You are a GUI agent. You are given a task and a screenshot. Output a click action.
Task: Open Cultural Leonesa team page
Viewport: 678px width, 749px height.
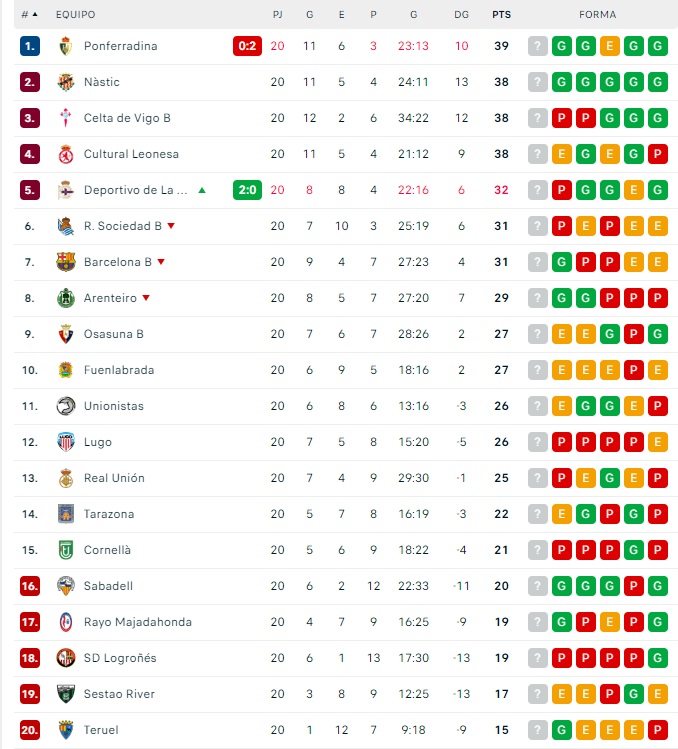coord(131,154)
